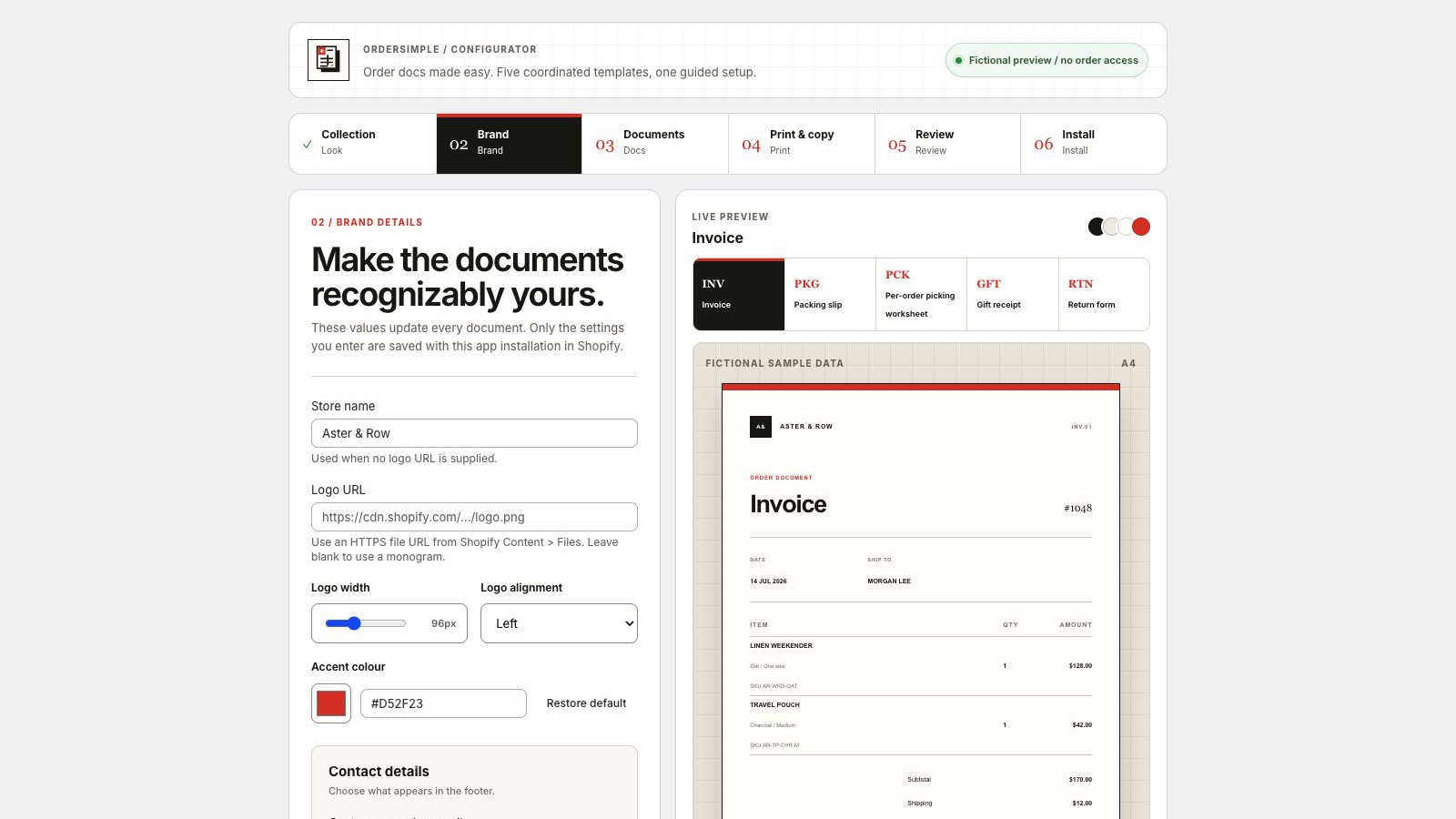Click the A& monogram in invoice preview
1456x819 pixels.
click(761, 426)
